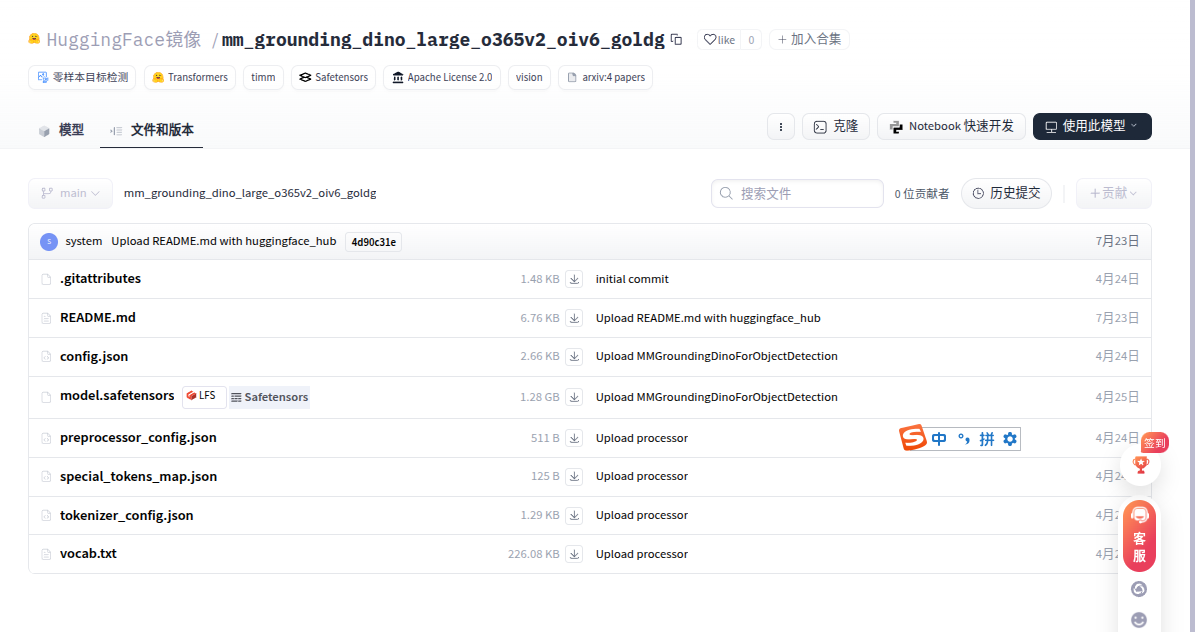Click the smiley feedback icon
Image resolution: width=1195 pixels, height=632 pixels.
[1139, 620]
